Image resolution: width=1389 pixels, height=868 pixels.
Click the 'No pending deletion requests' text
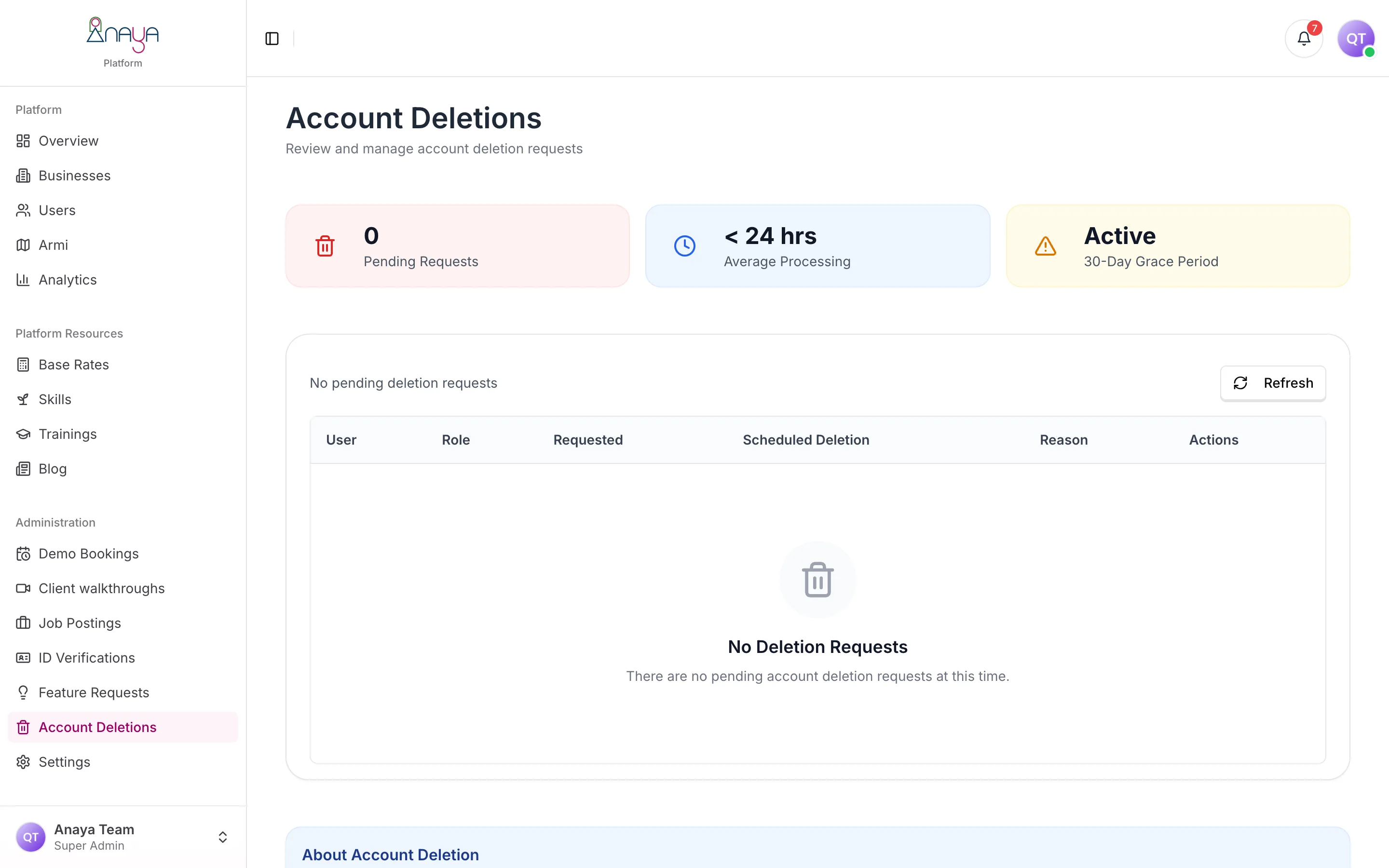tap(404, 383)
